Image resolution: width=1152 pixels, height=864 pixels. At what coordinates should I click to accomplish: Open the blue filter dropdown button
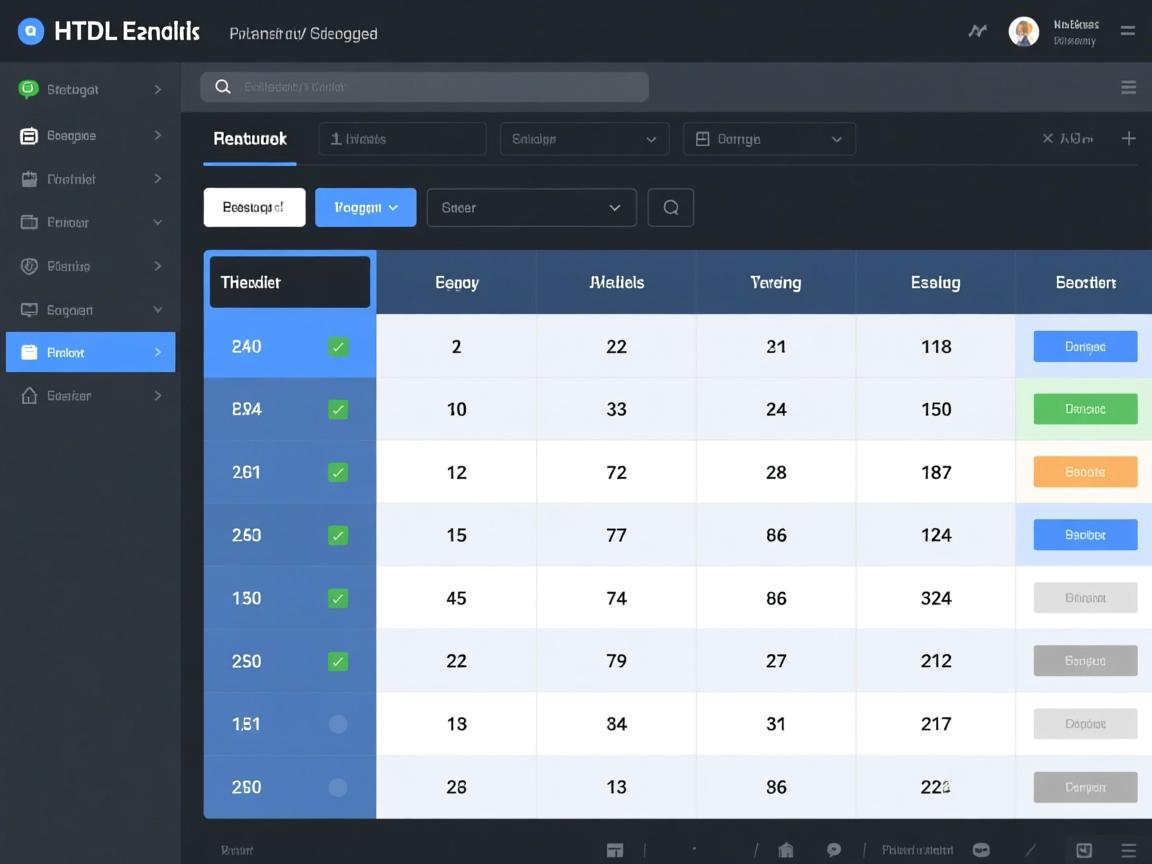[x=365, y=208]
